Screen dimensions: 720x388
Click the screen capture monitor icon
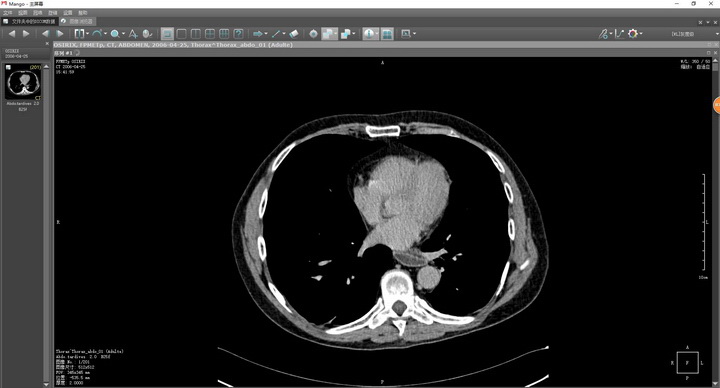click(x=406, y=34)
